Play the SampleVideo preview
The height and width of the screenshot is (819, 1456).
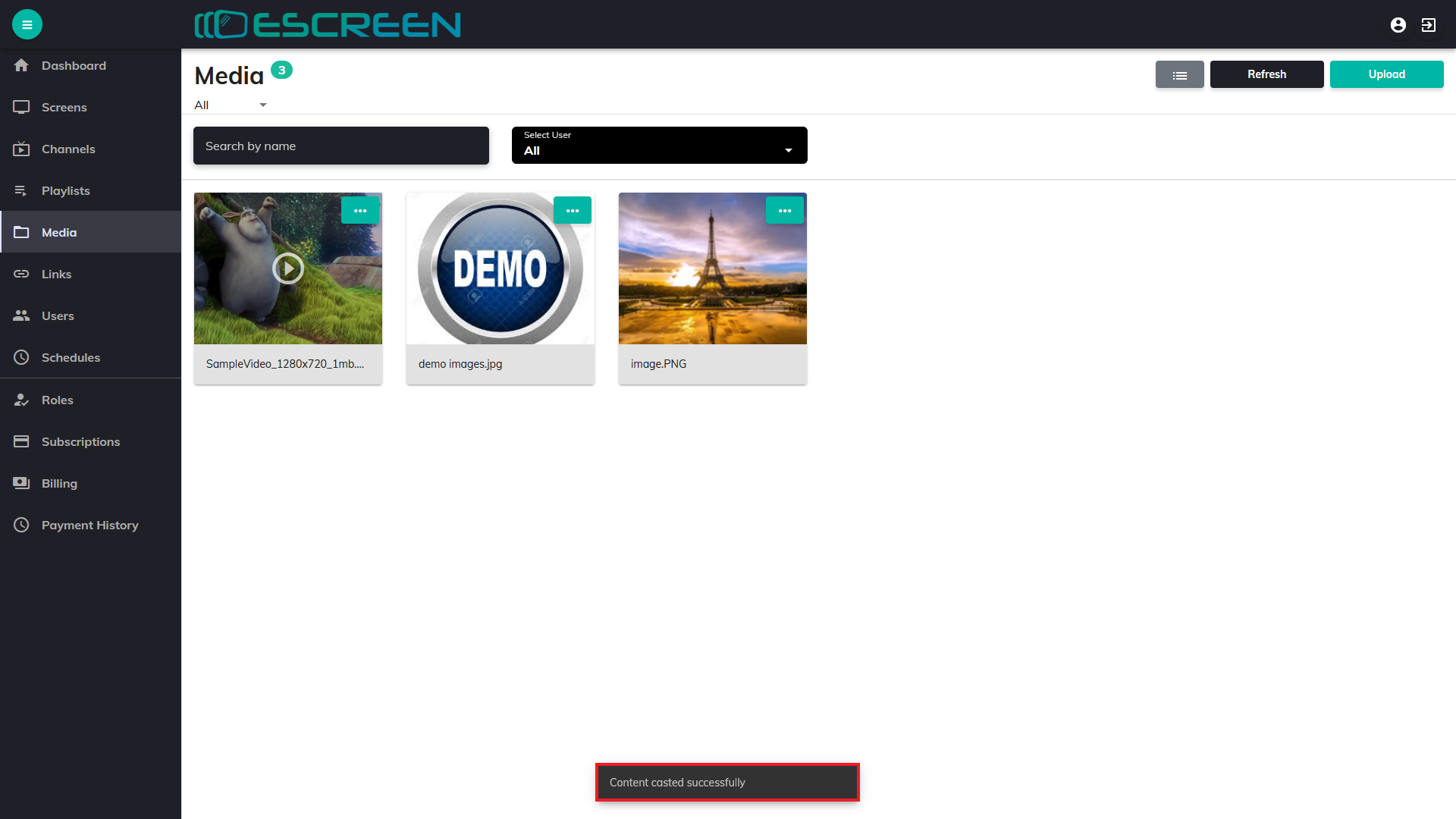[288, 268]
